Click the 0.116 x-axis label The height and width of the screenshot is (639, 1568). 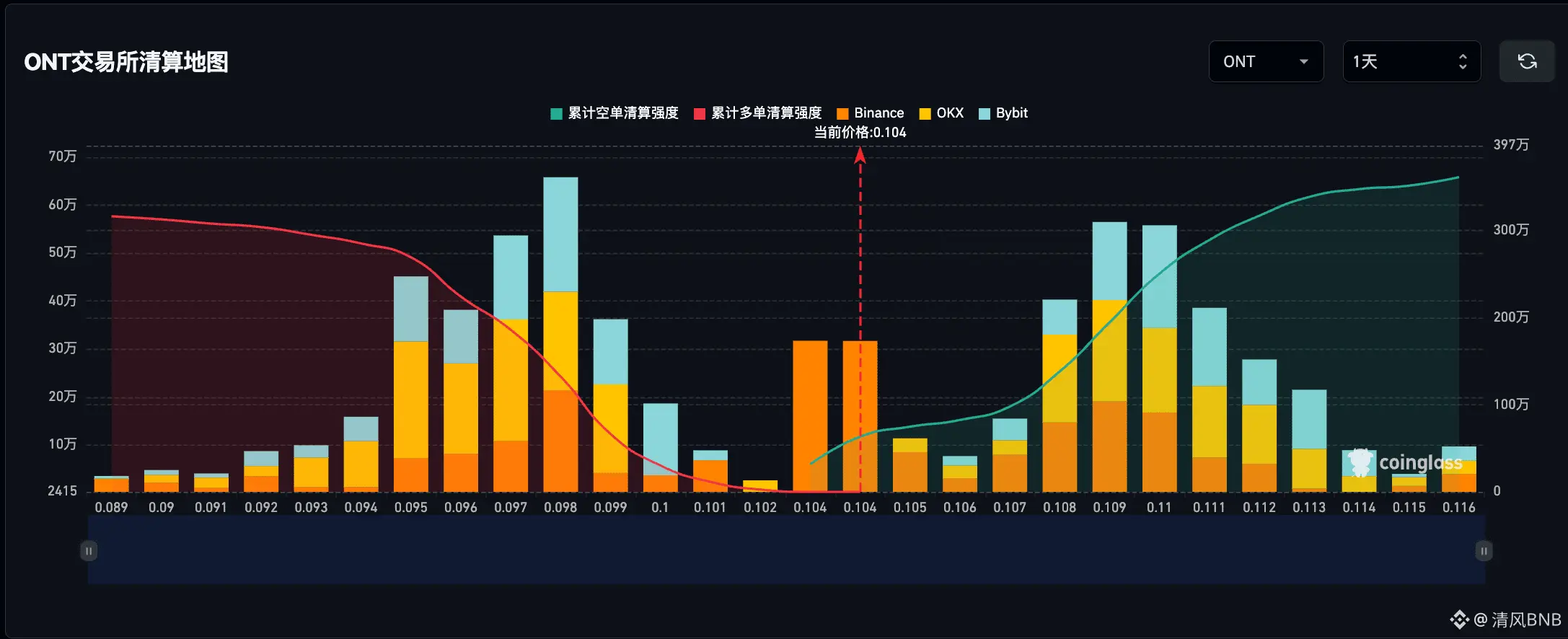[1458, 508]
